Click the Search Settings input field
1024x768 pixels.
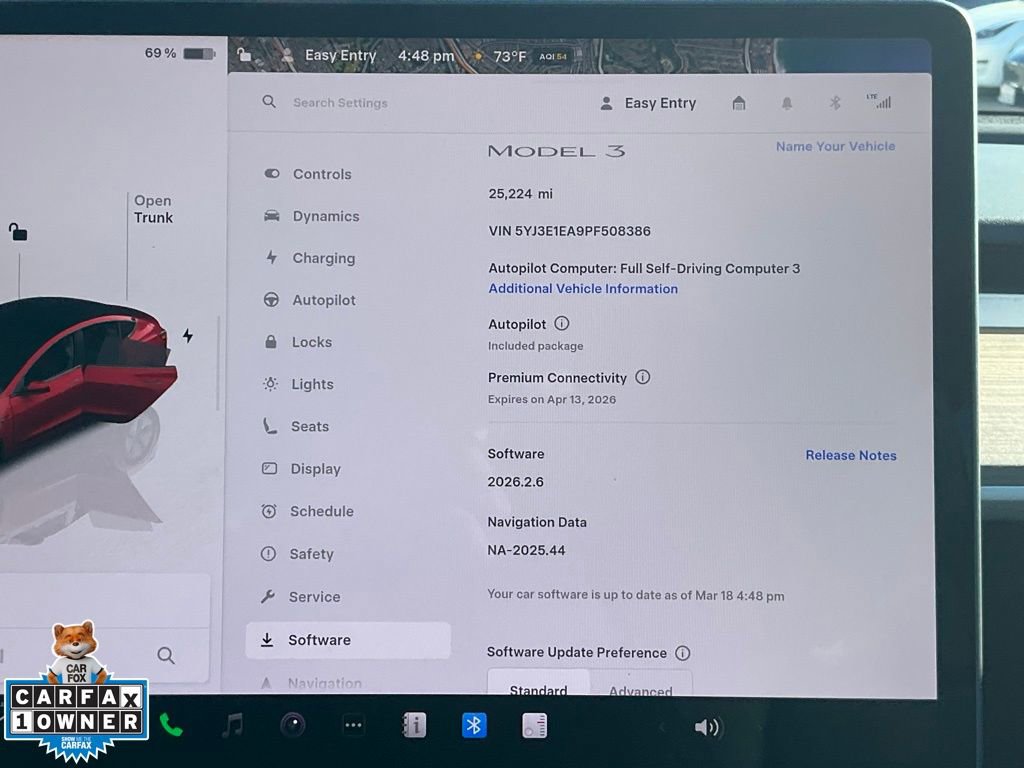340,102
